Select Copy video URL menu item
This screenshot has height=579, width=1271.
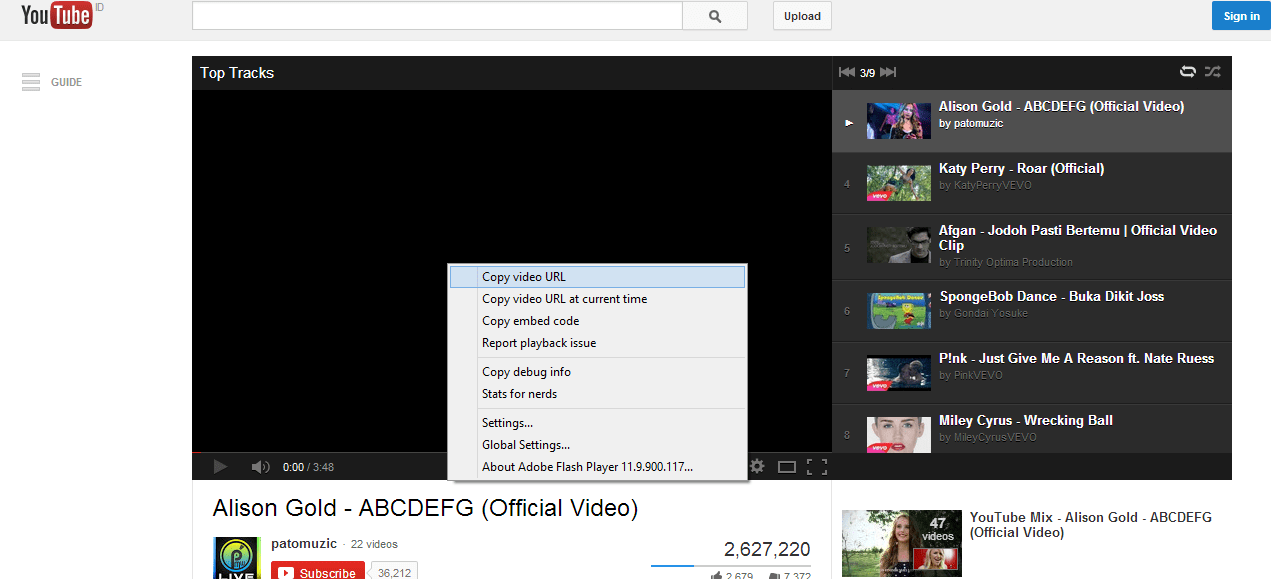point(597,277)
